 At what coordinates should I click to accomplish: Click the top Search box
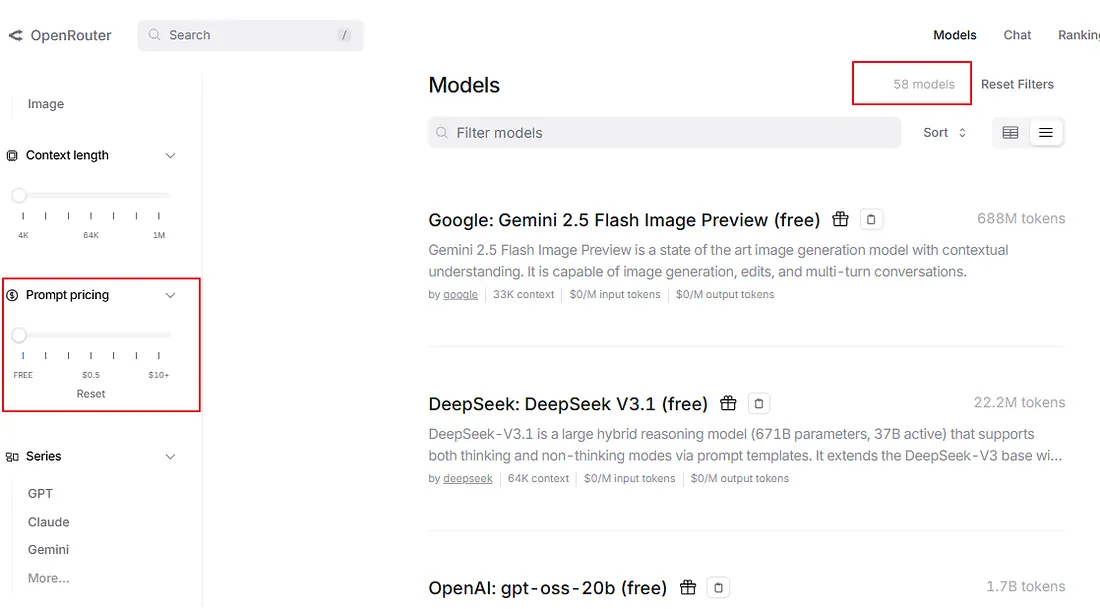(x=250, y=35)
